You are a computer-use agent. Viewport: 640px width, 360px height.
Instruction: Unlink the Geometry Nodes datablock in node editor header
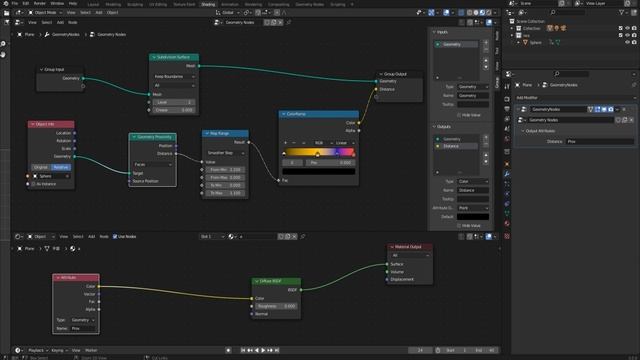coord(280,22)
